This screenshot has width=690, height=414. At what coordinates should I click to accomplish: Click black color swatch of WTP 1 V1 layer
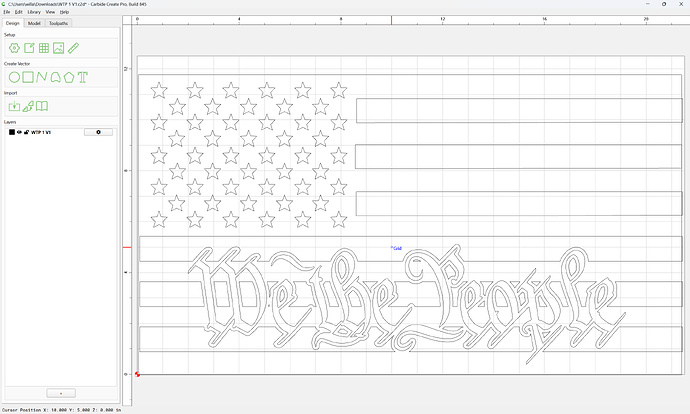click(12, 132)
